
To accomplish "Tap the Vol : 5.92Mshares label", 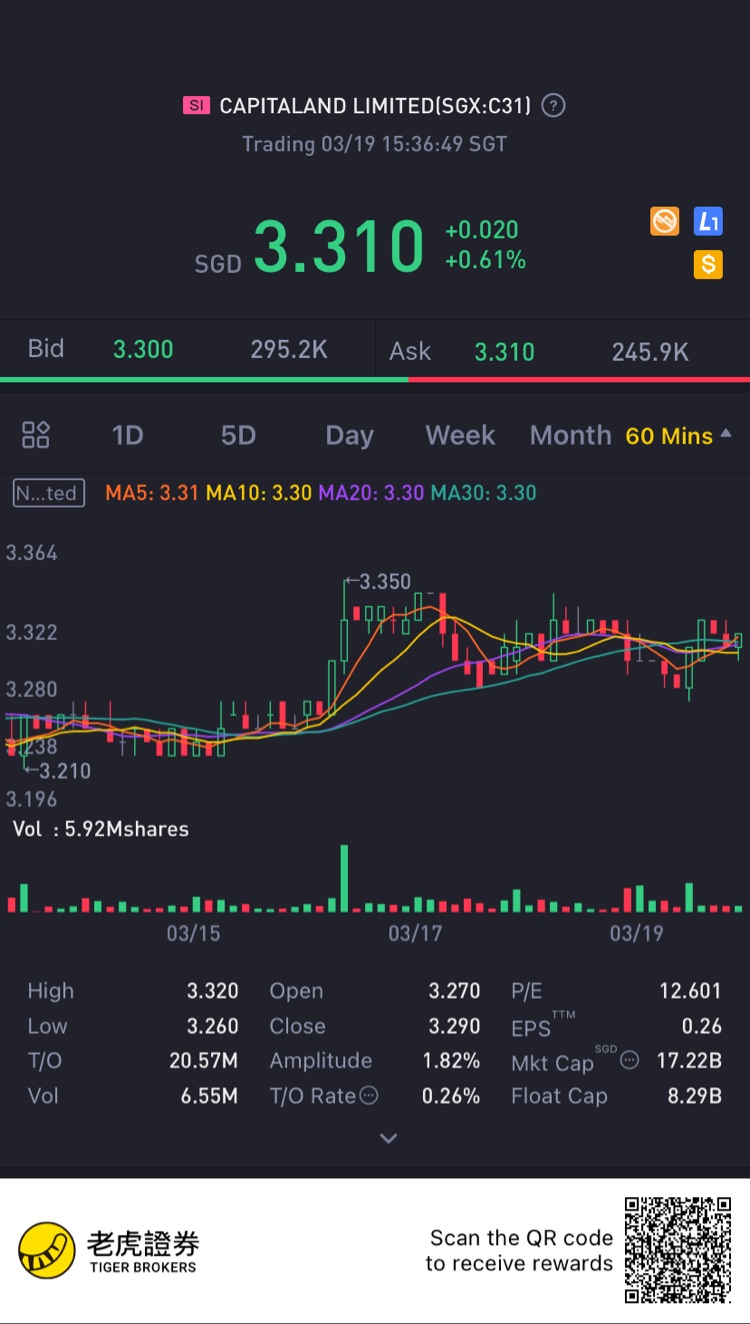I will 100,829.
